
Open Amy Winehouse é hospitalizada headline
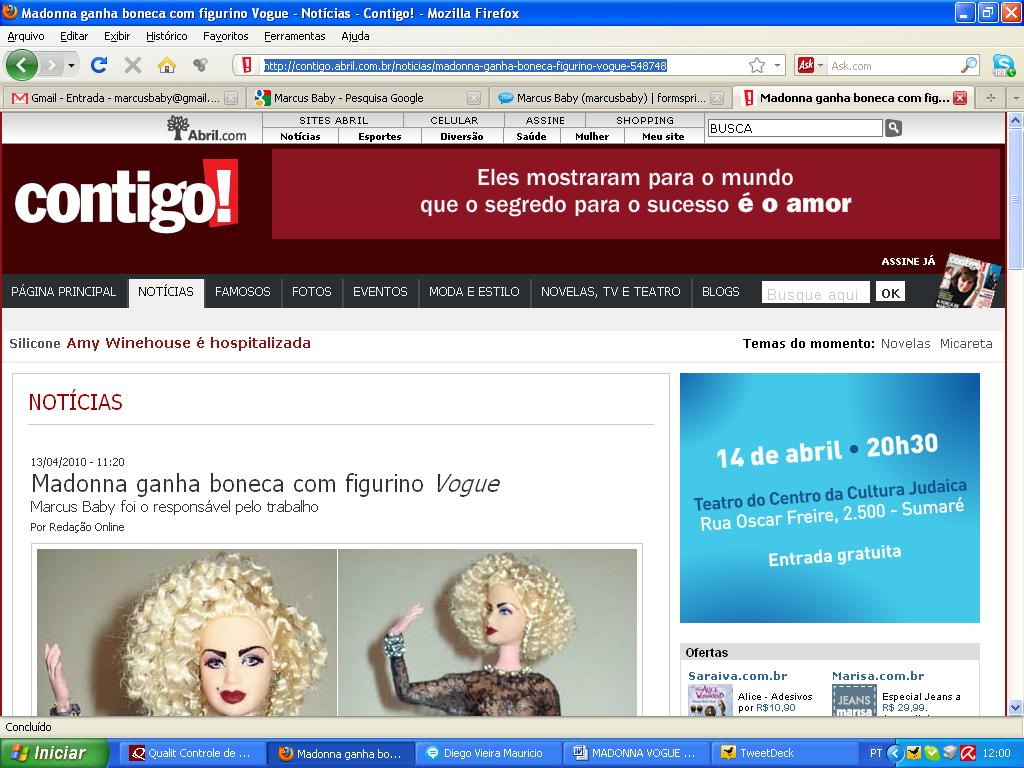188,343
